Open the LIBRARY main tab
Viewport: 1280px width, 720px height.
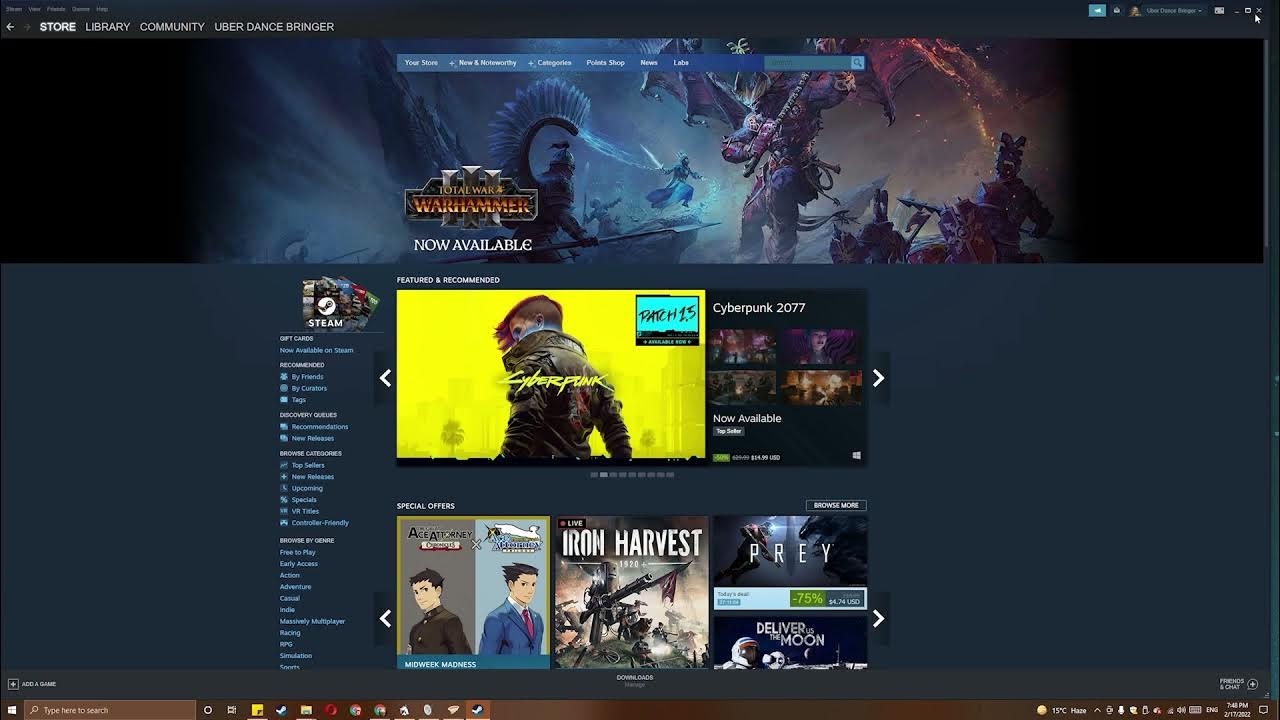[108, 27]
